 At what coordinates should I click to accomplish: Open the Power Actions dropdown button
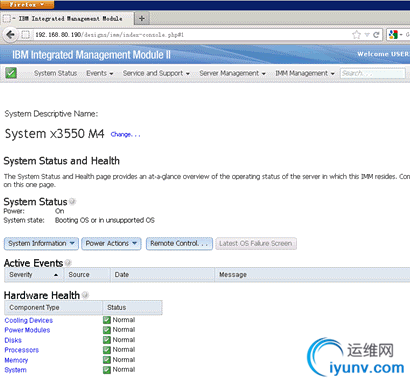pyautogui.click(x=111, y=243)
